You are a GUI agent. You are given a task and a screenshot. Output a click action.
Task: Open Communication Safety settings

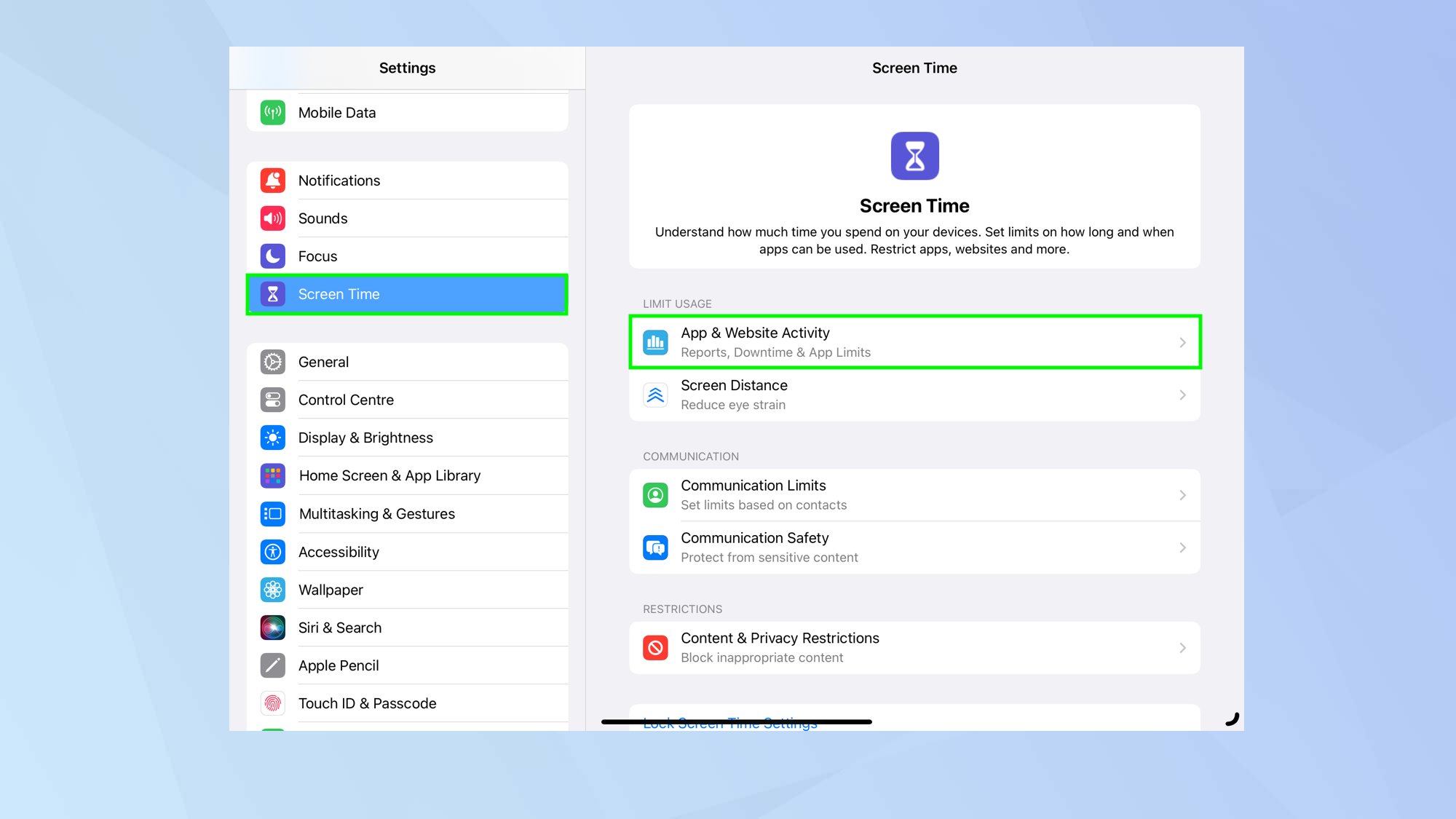pos(914,547)
